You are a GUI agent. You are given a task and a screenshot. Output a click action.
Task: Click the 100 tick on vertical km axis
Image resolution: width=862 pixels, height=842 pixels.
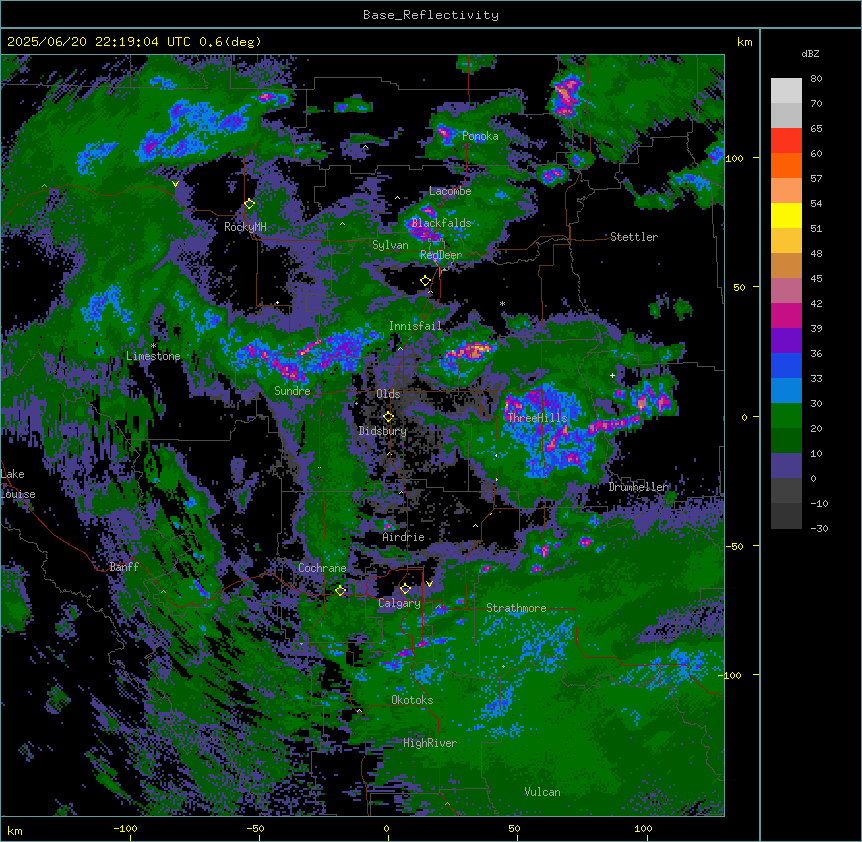(734, 158)
